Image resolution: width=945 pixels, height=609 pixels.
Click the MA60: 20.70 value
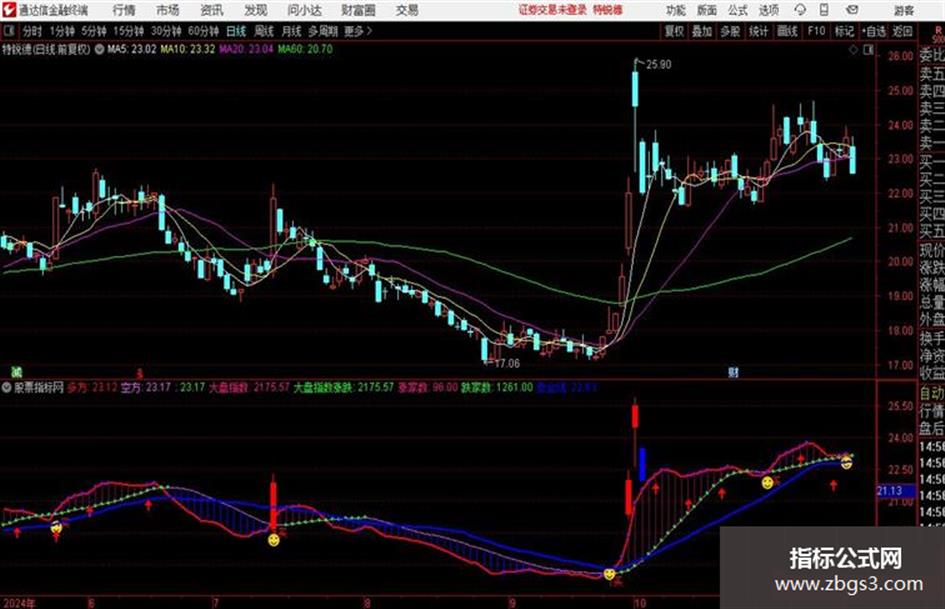coord(305,49)
